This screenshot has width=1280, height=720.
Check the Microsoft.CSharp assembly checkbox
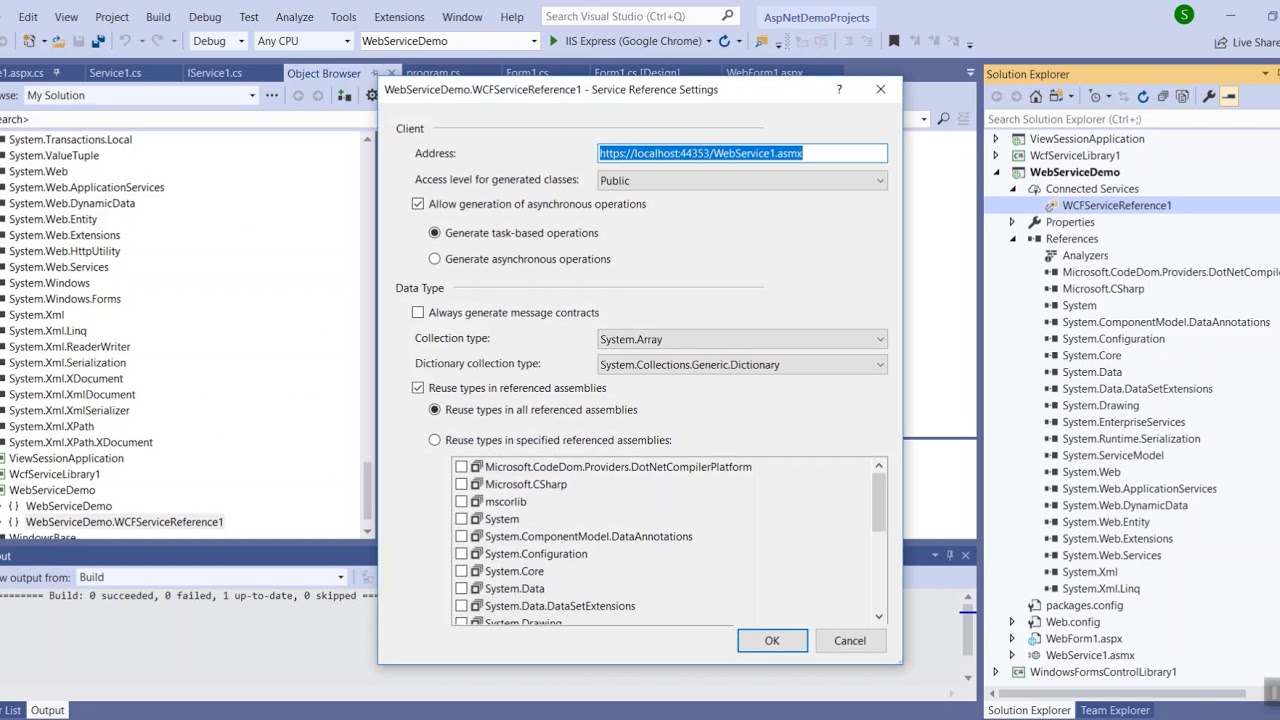click(x=461, y=484)
